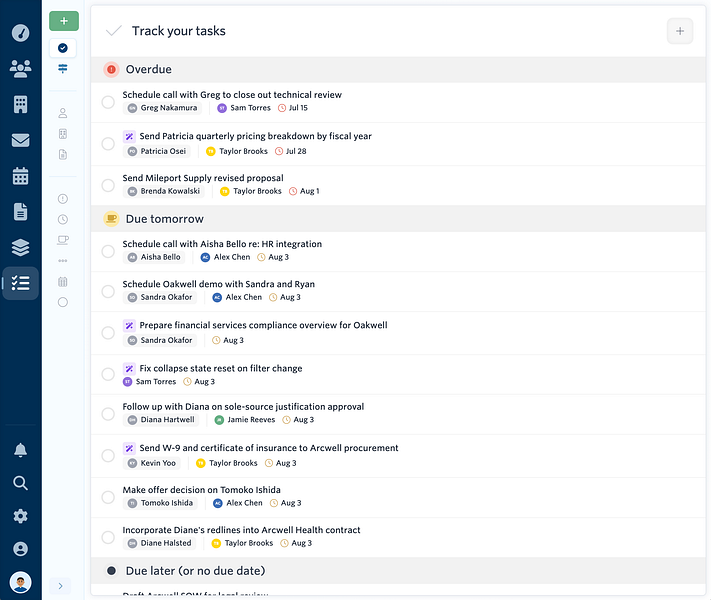Open the notifications bell icon
Viewport: 711px width, 600px height.
(20, 450)
